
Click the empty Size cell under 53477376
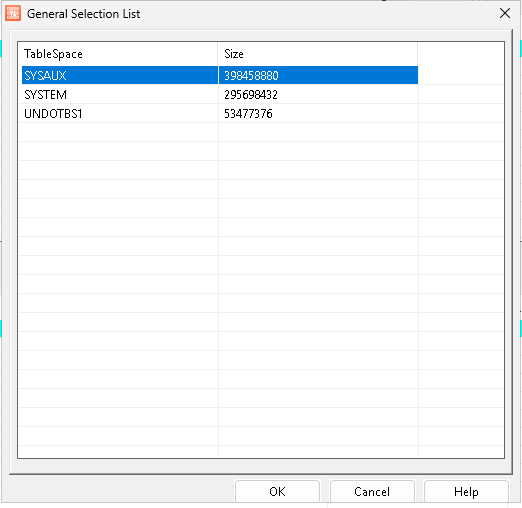[318, 132]
